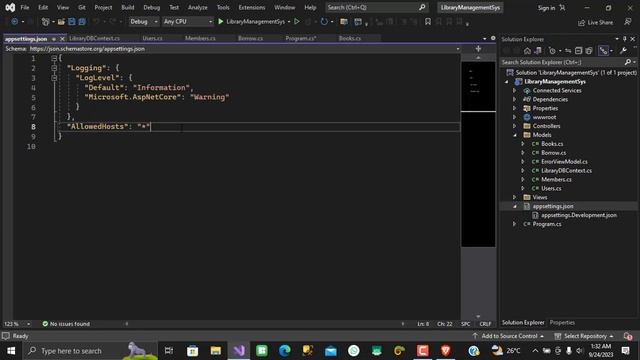
Task: Click the Visual Studio search box
Action: pyautogui.click(x=376, y=7)
